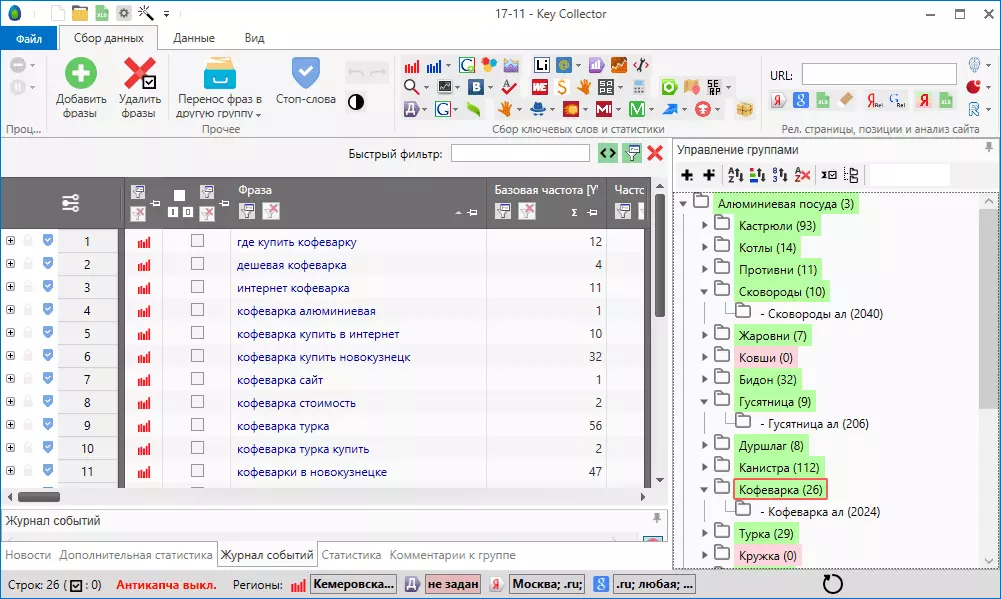
Task: Tick the checkbox in row 'кофеварка турка'
Action: pos(197,425)
